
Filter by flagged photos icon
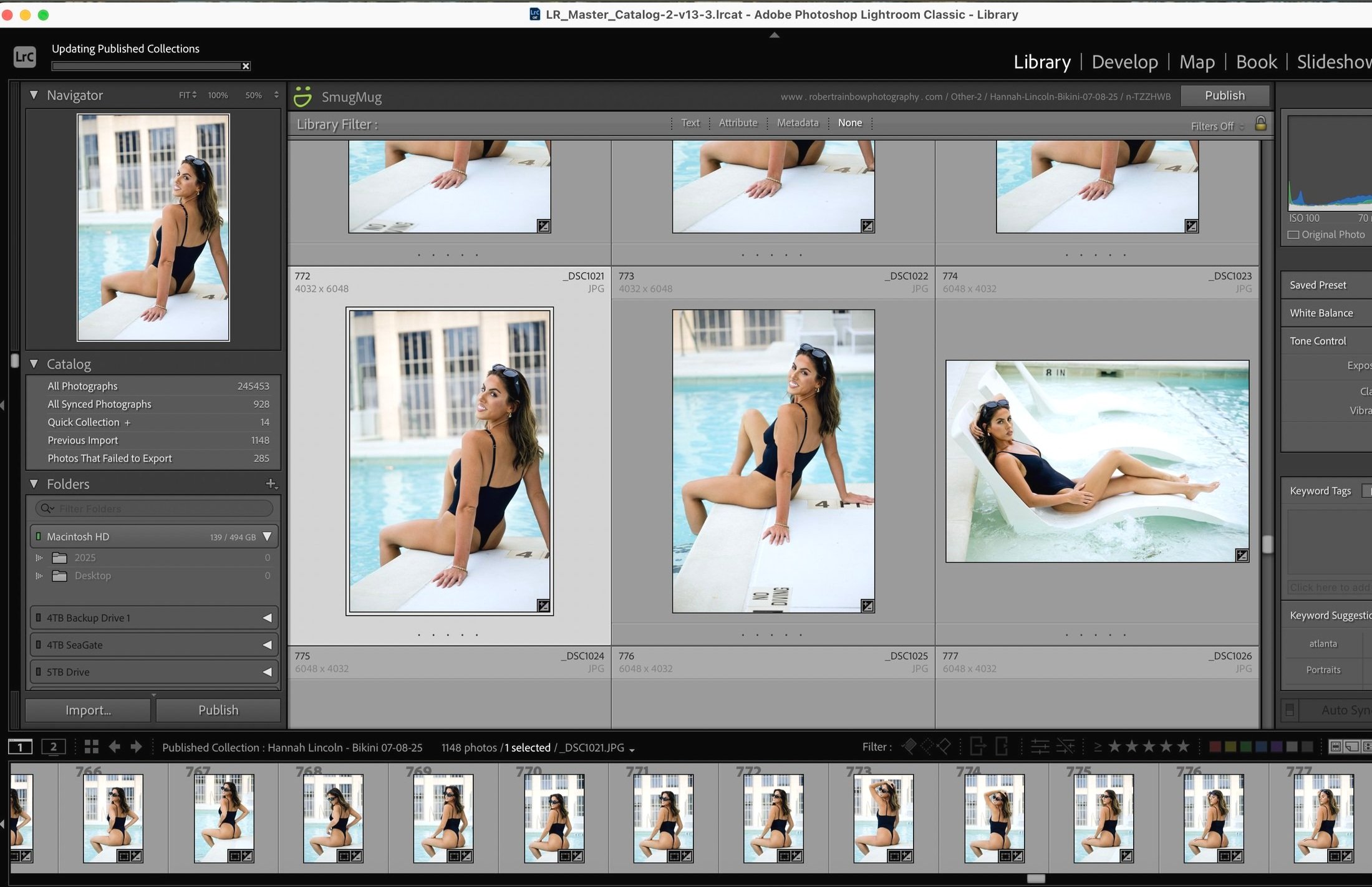pyautogui.click(x=910, y=746)
